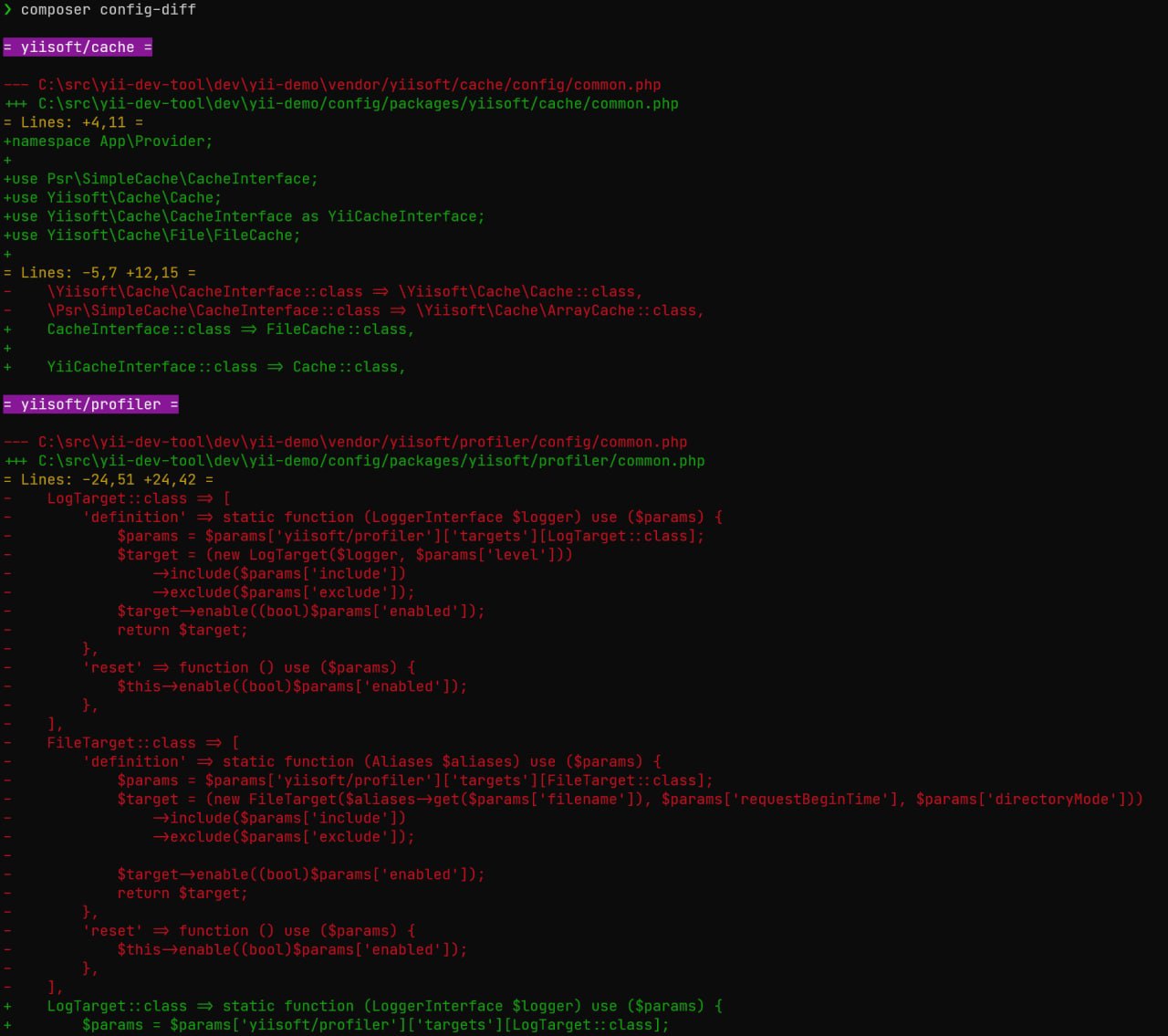Click the config/packages yiisoft/profiler common.php path line
1168x1036 pixels.
point(354,461)
